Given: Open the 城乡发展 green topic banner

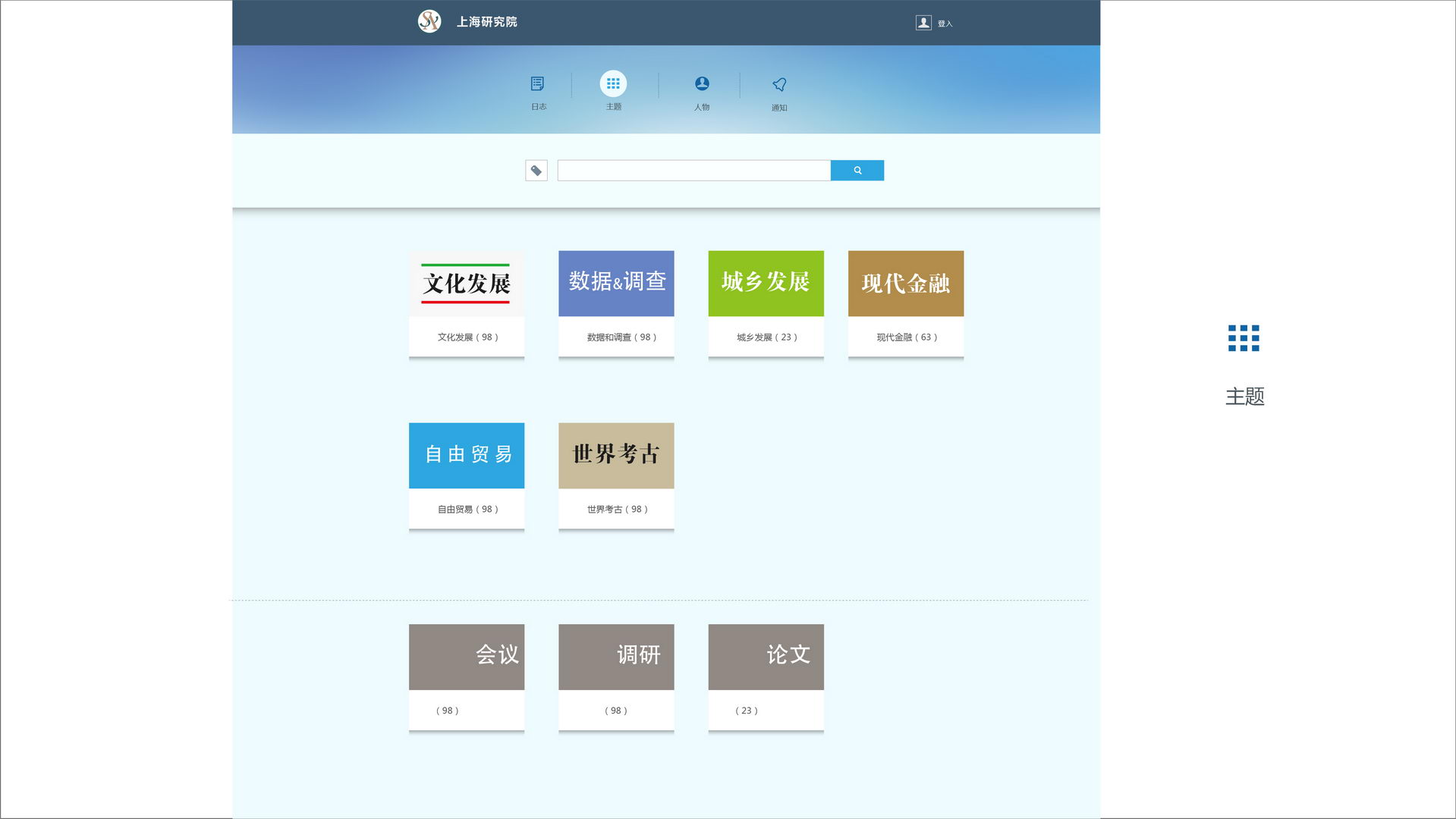Looking at the screenshot, I should pos(766,284).
